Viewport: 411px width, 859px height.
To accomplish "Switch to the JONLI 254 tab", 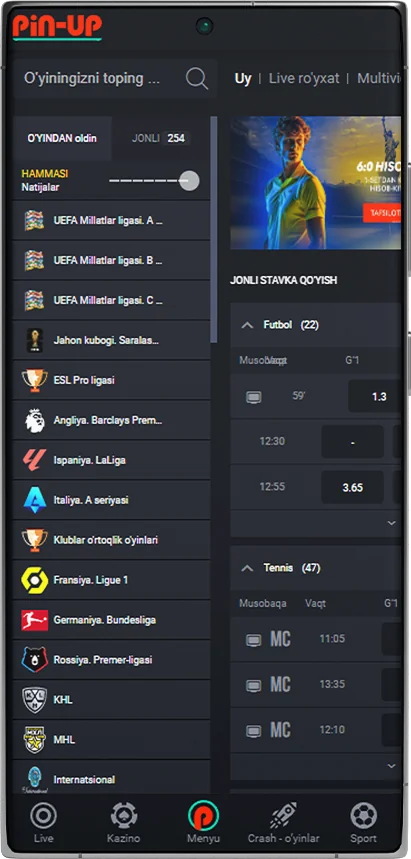I will [159, 138].
